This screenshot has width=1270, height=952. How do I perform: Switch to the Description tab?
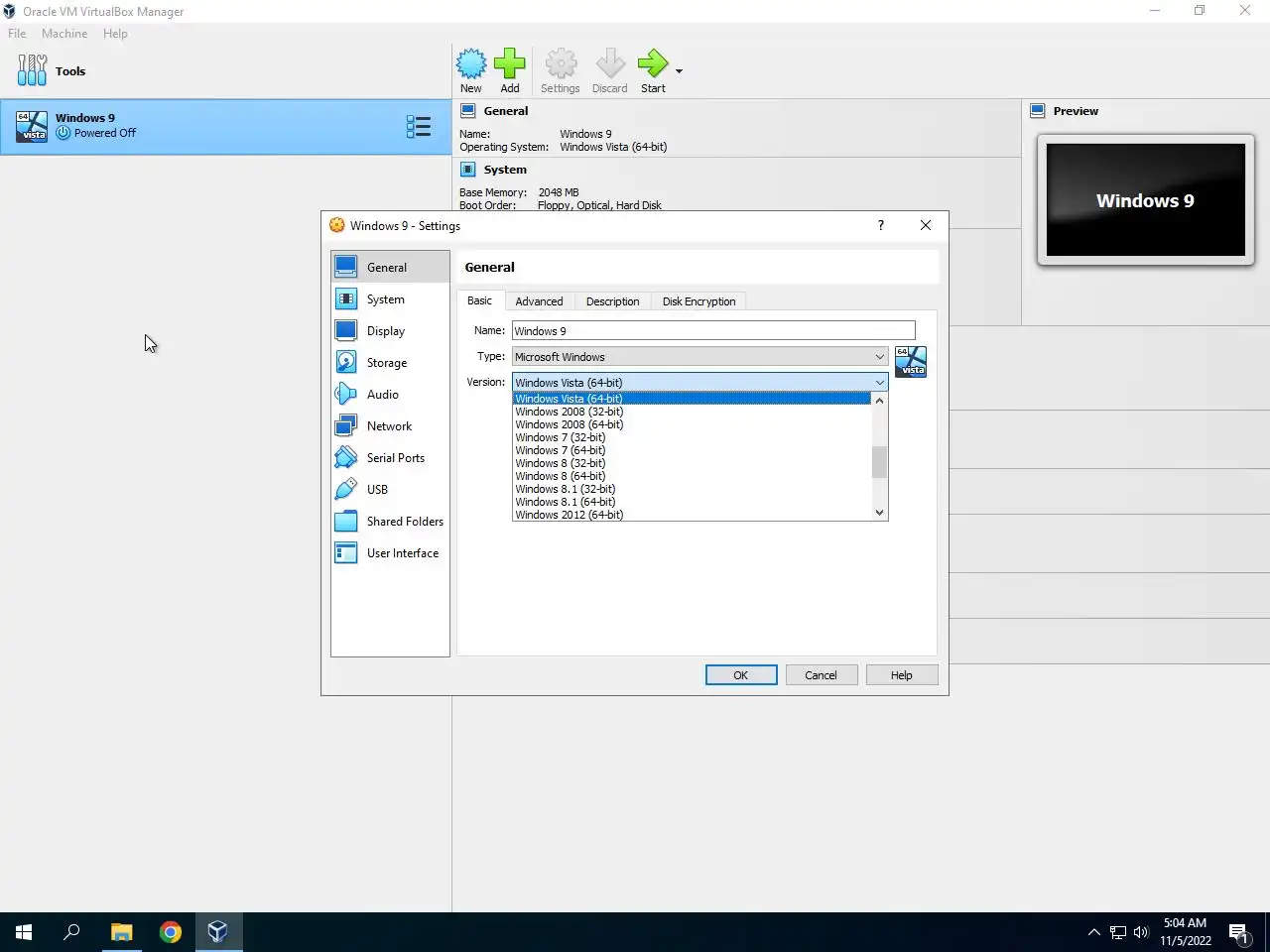[612, 301]
